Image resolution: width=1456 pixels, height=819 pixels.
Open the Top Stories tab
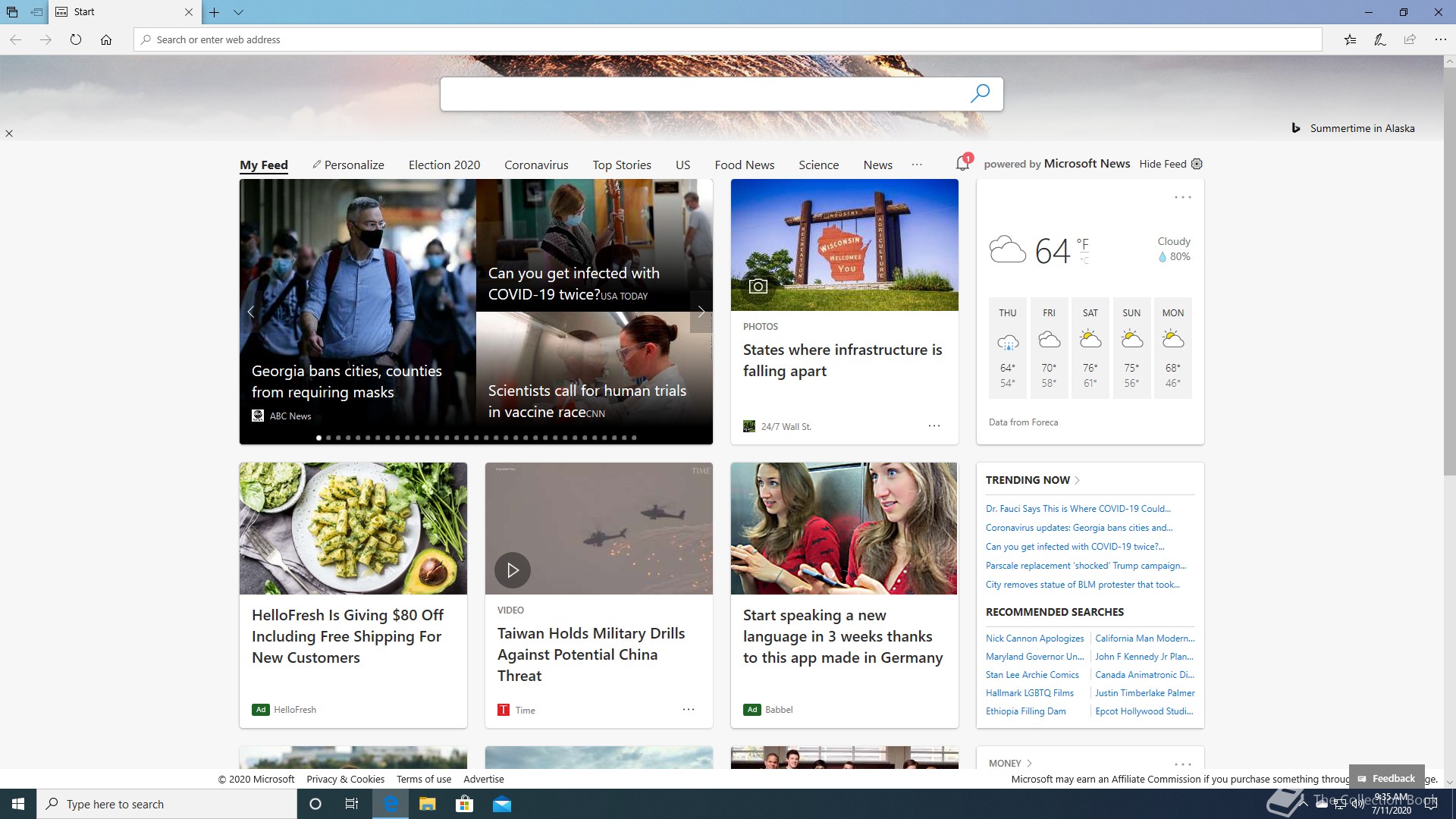click(x=622, y=165)
